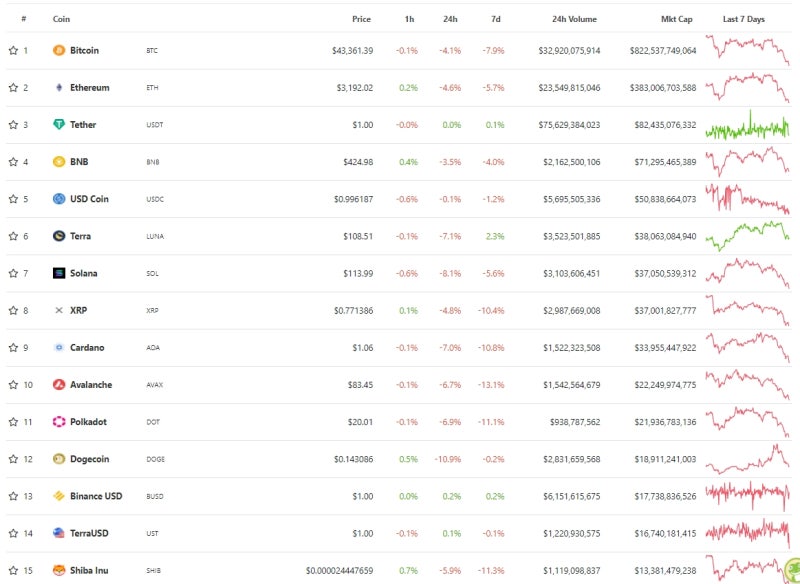Sort by the Coin column header

click(61, 19)
